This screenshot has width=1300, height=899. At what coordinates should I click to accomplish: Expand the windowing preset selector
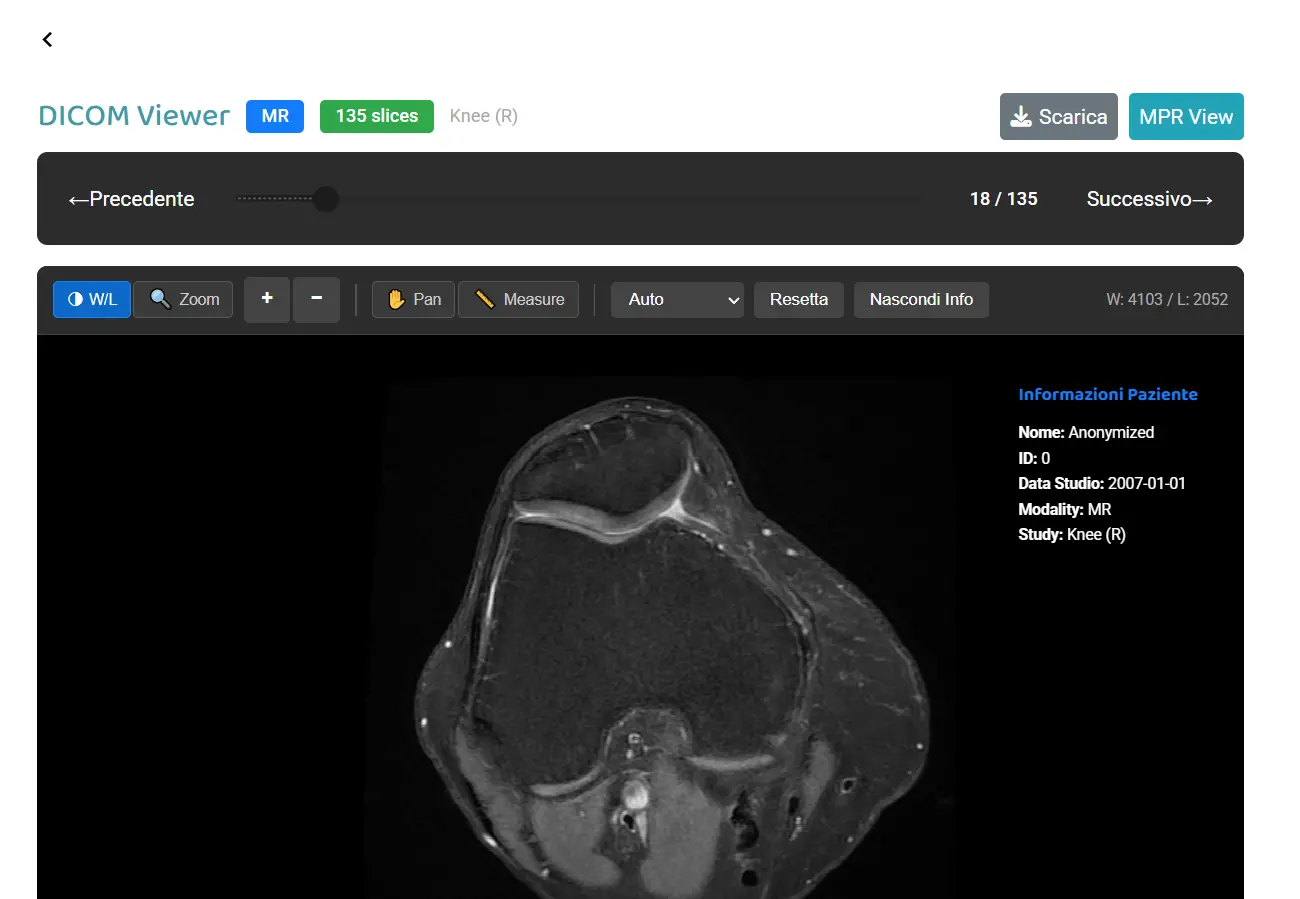[677, 299]
